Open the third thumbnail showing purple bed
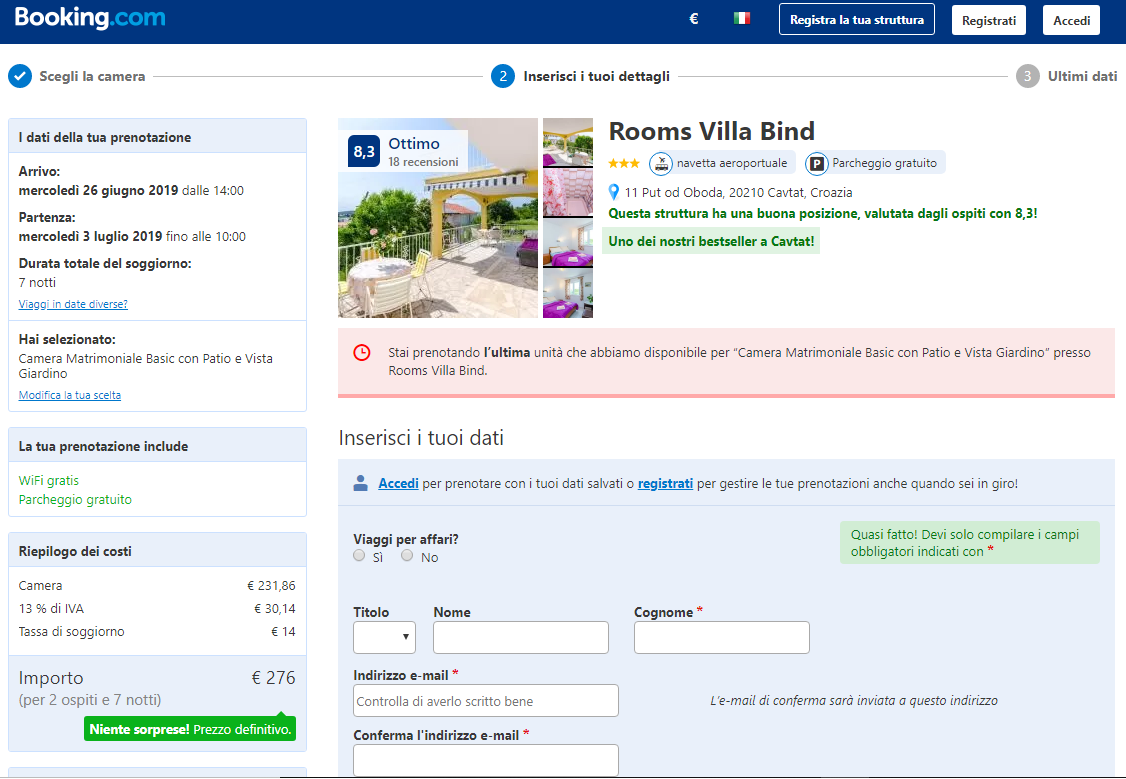1126x779 pixels. tap(568, 243)
